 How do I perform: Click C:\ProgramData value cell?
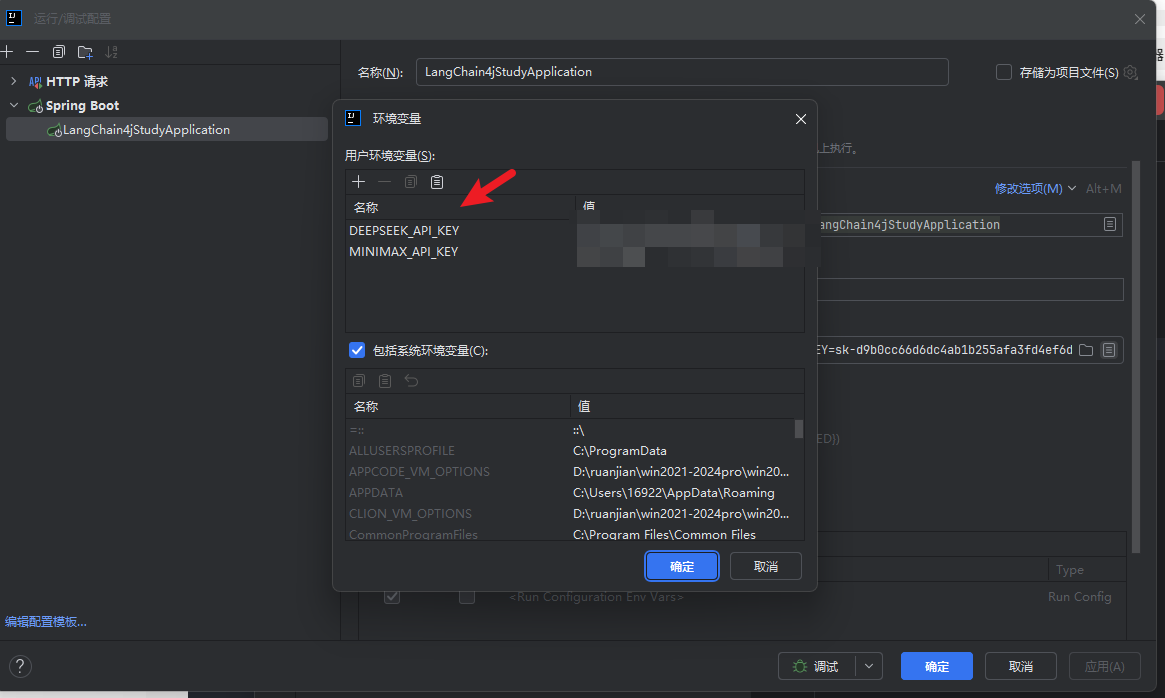click(x=620, y=450)
